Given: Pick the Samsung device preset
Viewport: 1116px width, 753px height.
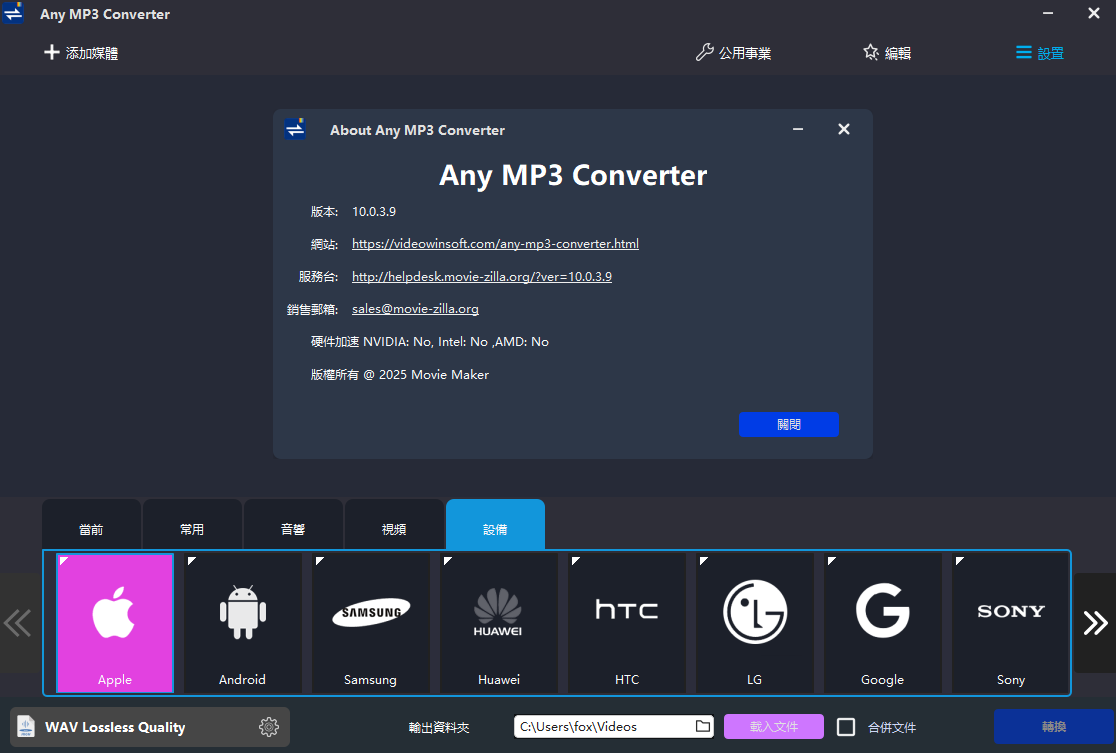Looking at the screenshot, I should tap(371, 622).
